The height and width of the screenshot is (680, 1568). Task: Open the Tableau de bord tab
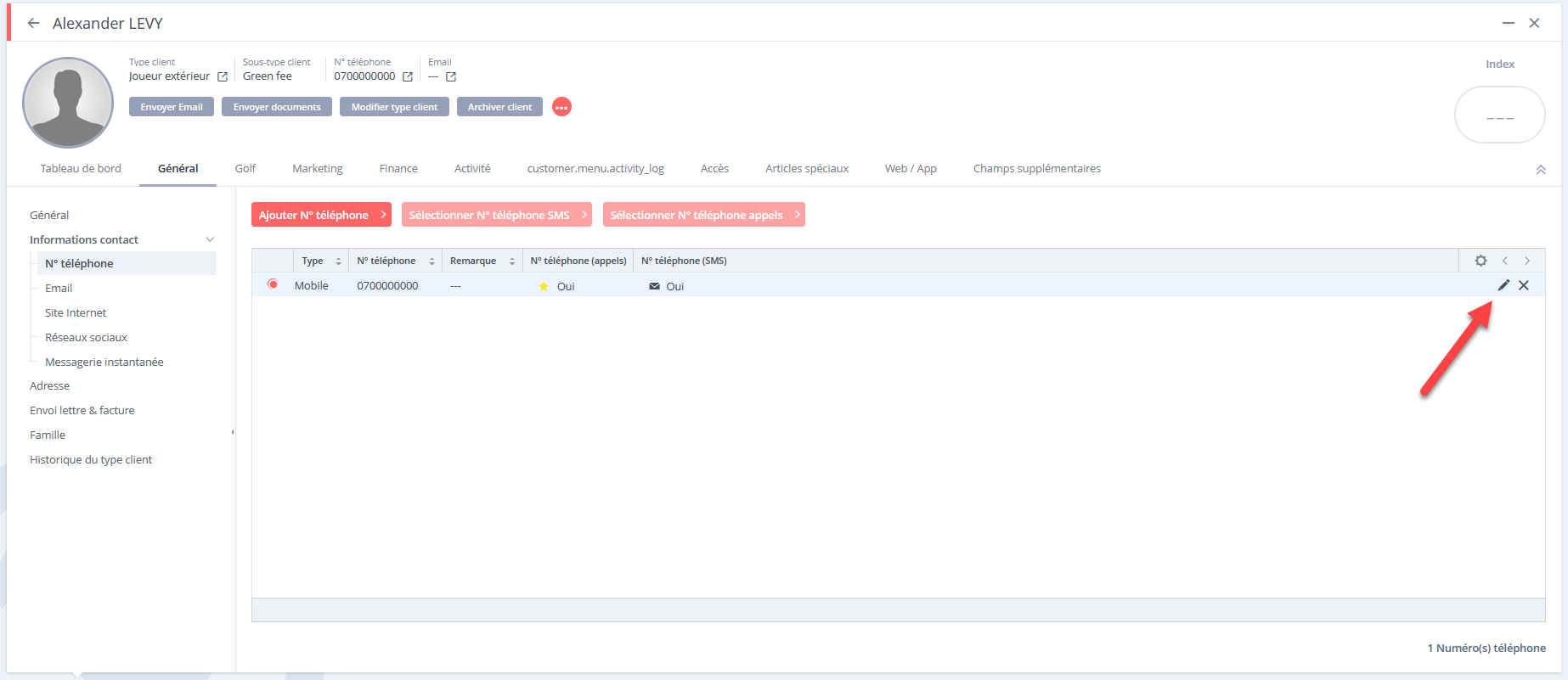[81, 168]
